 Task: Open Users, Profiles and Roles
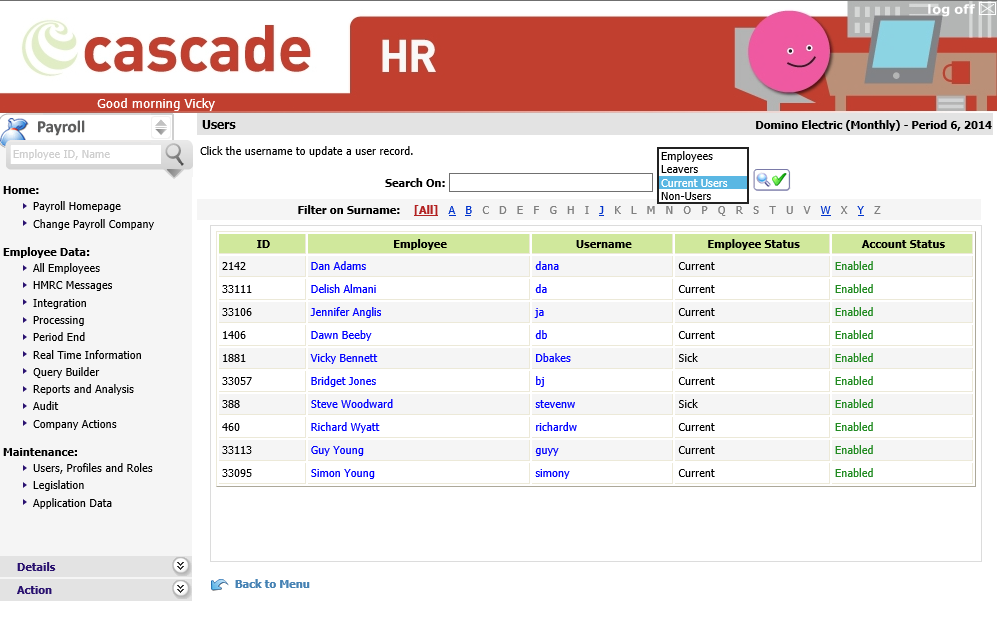click(x=92, y=468)
